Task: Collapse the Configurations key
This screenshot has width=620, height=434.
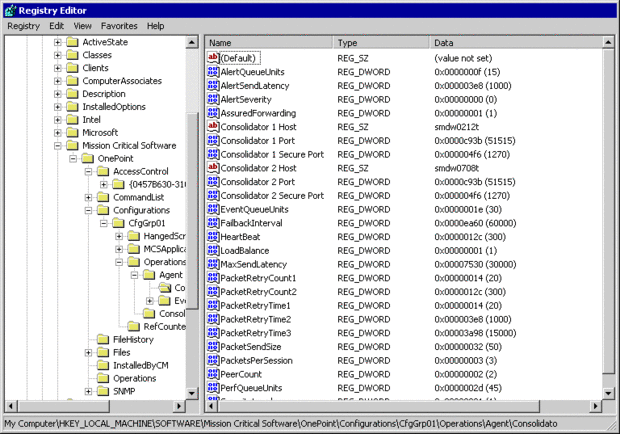Action: coord(89,211)
